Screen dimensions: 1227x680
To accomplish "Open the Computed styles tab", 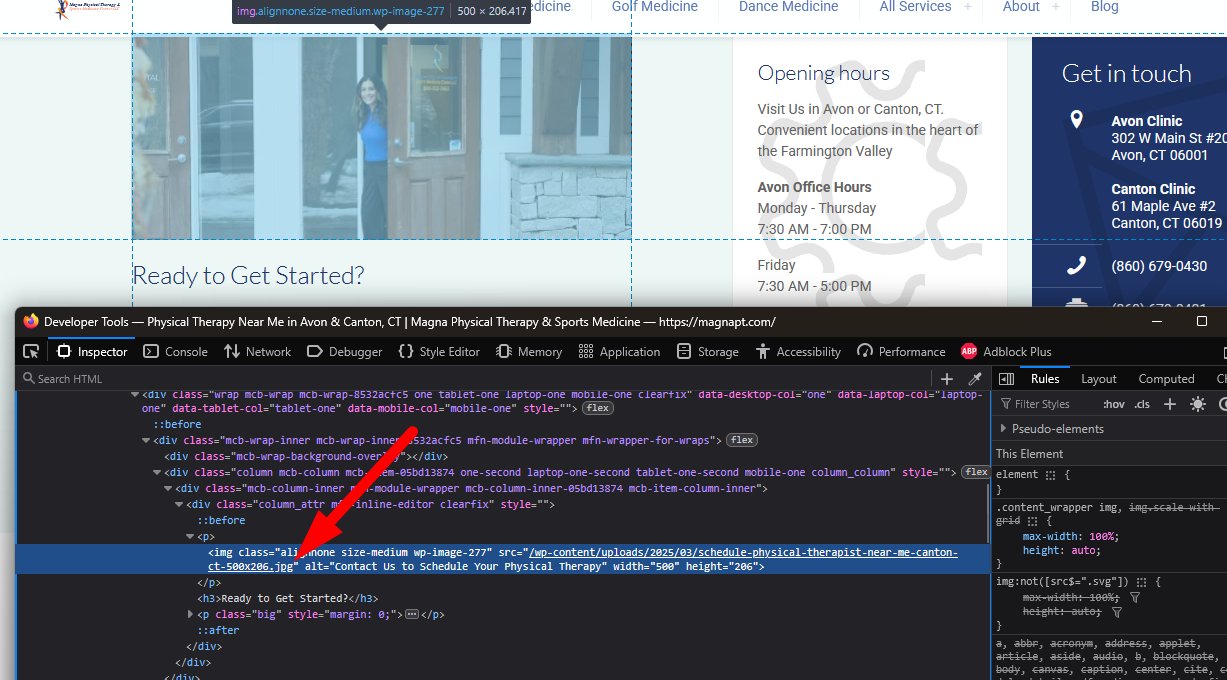I will click(1166, 379).
